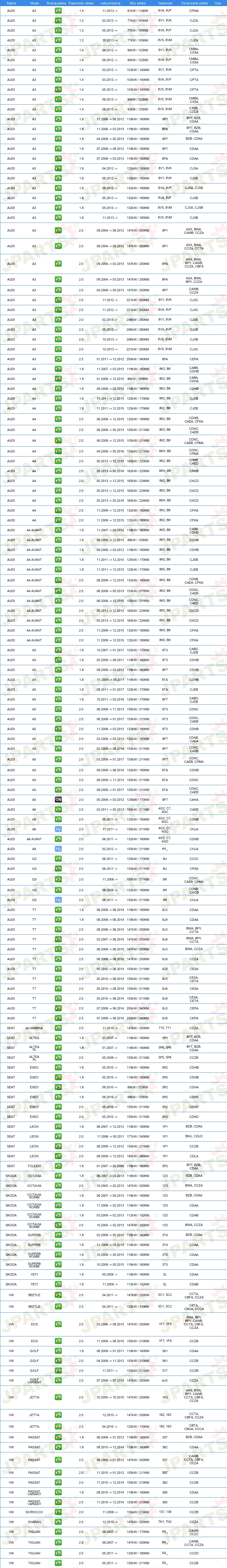Click the Moc silnika column header

coord(137,3)
